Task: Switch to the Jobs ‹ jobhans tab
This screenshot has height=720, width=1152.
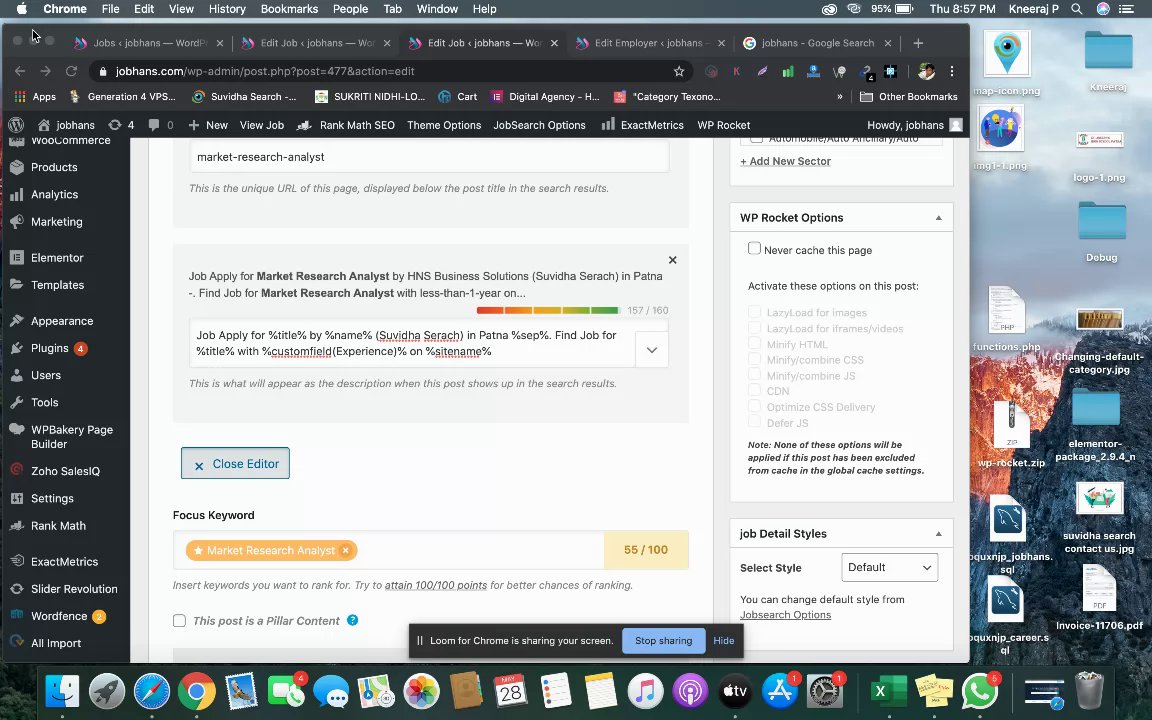Action: point(149,43)
